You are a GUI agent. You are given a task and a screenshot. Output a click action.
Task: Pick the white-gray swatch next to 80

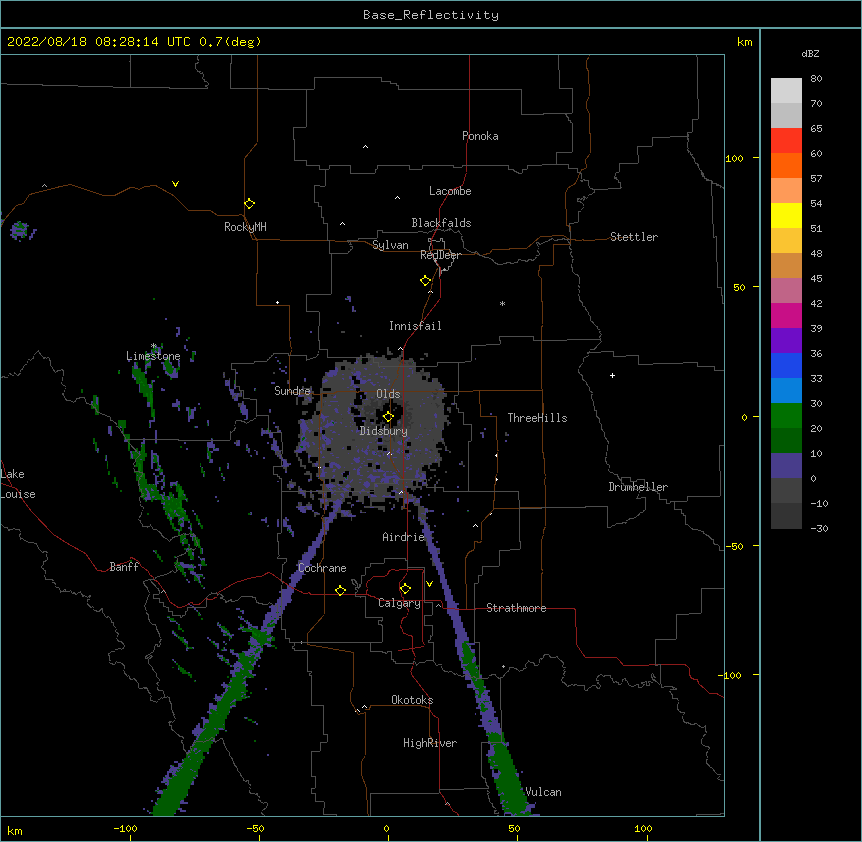click(x=786, y=91)
